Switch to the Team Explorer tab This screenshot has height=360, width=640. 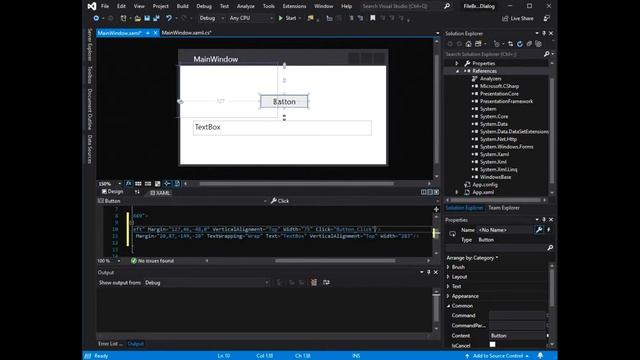(x=504, y=208)
